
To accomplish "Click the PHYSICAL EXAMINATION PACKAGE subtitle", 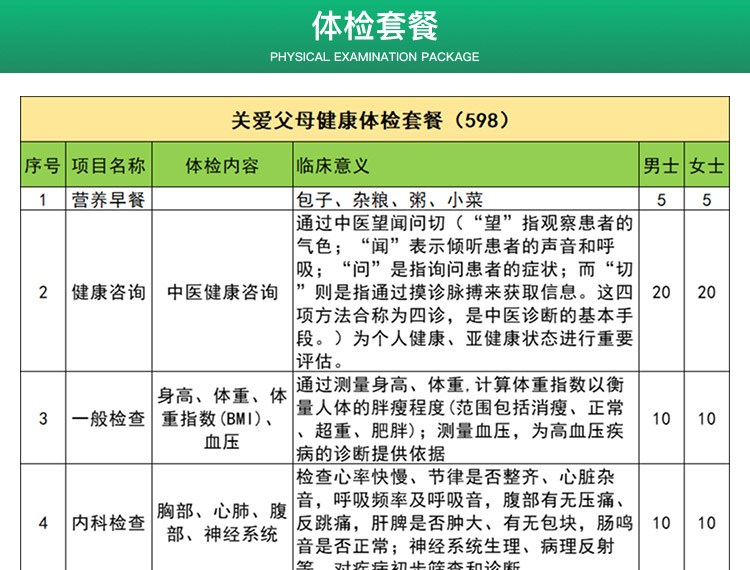I will (374, 57).
